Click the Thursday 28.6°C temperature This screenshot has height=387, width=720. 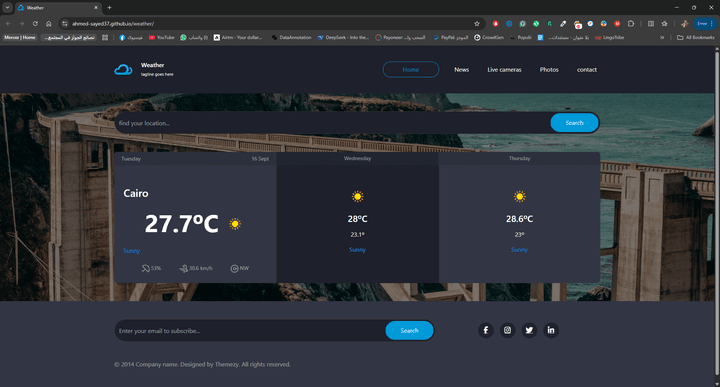tap(519, 219)
